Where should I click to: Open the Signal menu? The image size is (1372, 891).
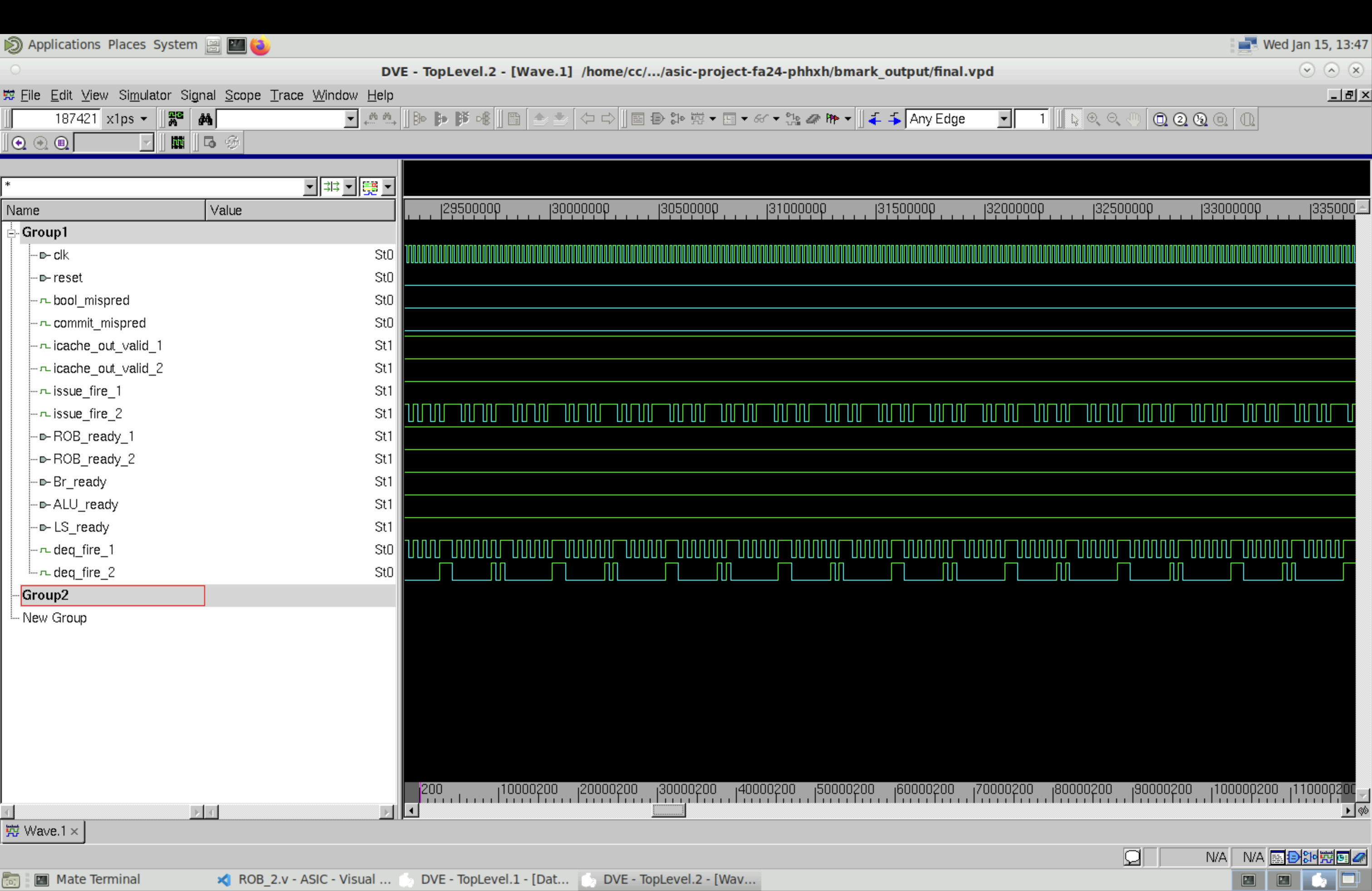coord(198,95)
